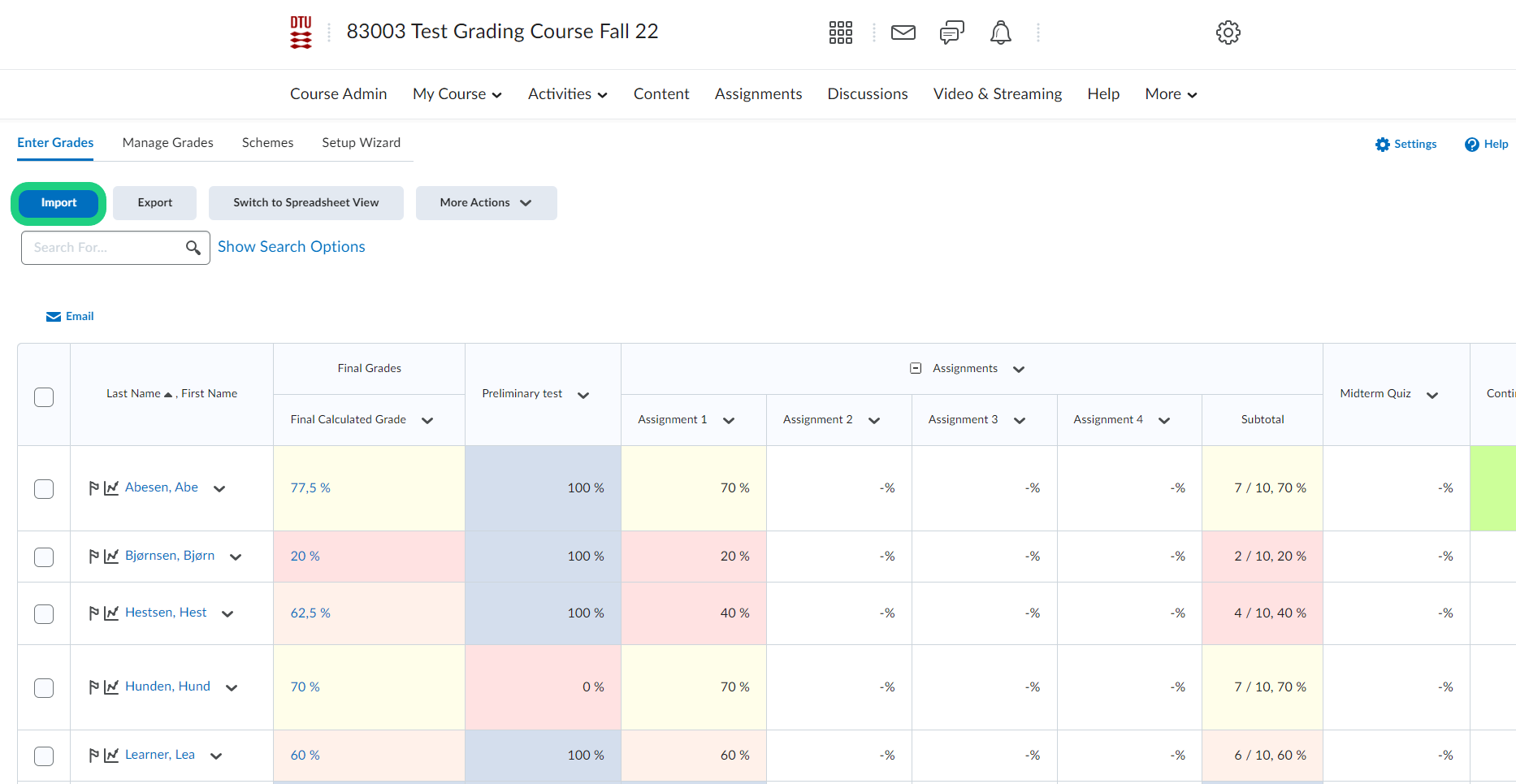Collapse the Assignments category minus icon
The image size is (1516, 784).
(x=916, y=369)
